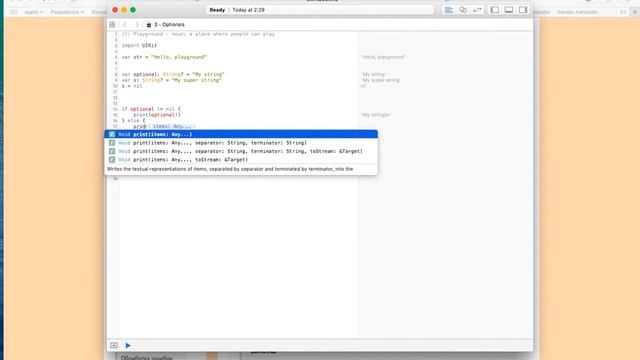Go back with the jump bar arrow
640x360 pixels.
click(125, 25)
